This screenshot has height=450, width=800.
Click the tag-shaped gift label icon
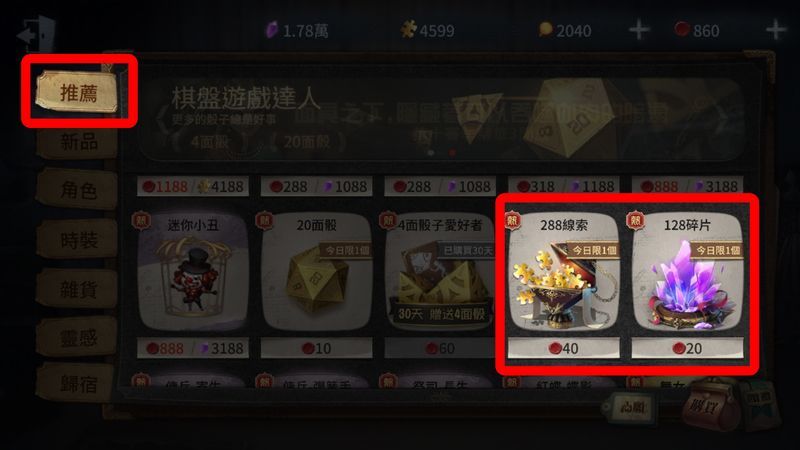[628, 407]
